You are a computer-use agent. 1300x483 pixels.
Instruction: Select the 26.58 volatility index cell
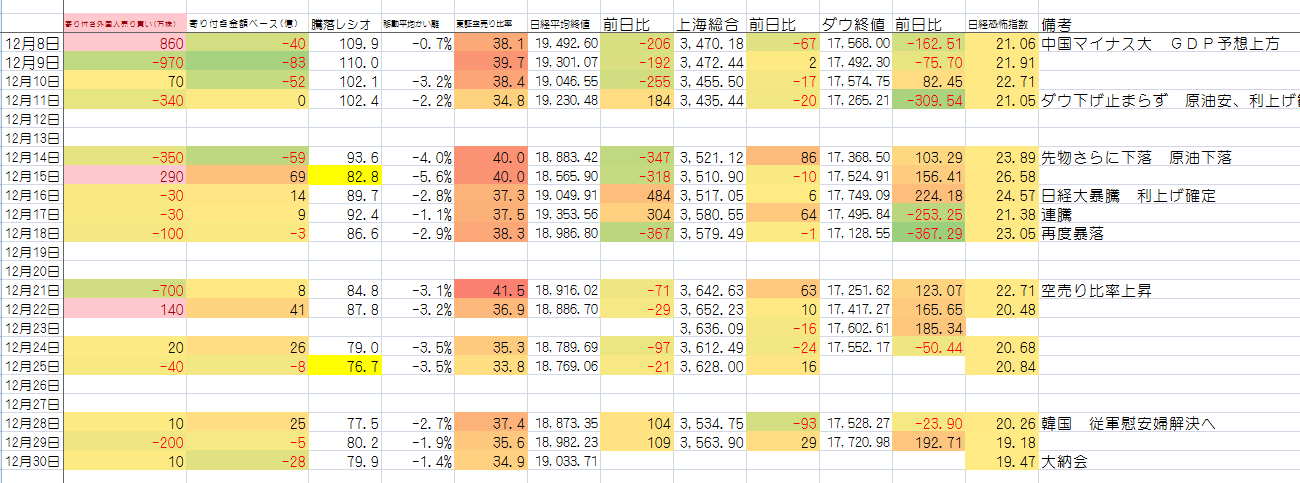pos(1001,176)
